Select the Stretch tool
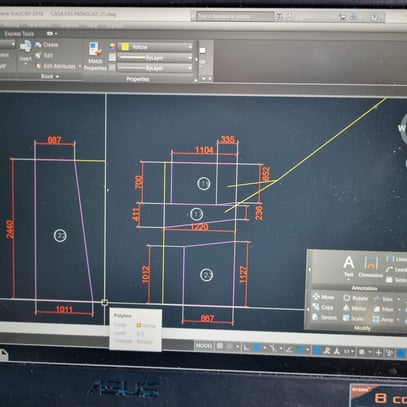 [324, 317]
